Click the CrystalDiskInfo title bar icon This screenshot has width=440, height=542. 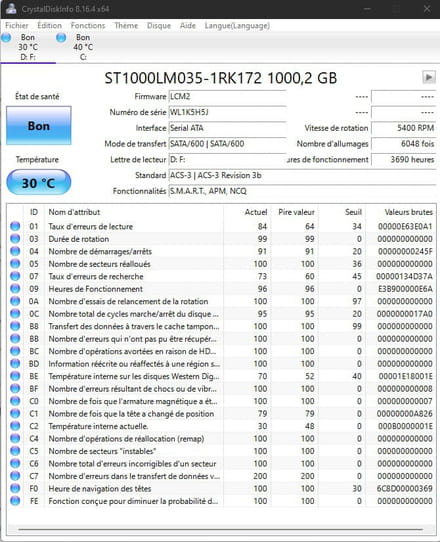click(11, 9)
